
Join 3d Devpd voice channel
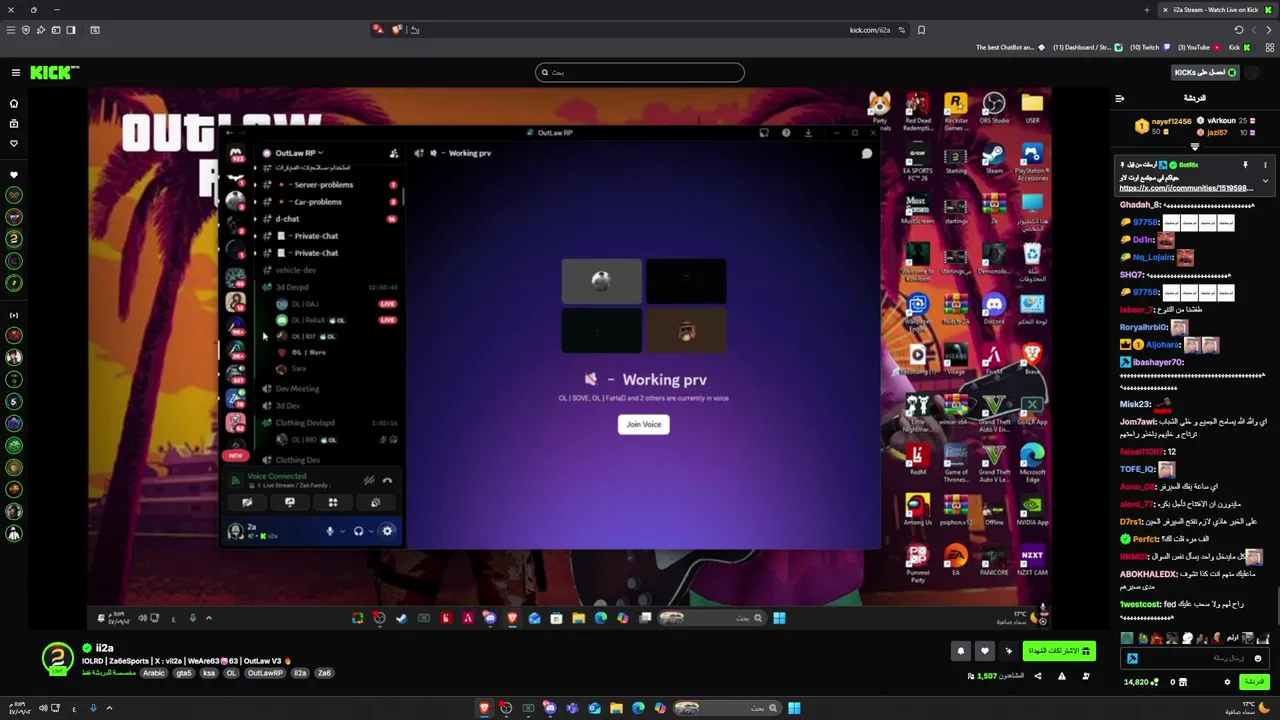[x=292, y=287]
